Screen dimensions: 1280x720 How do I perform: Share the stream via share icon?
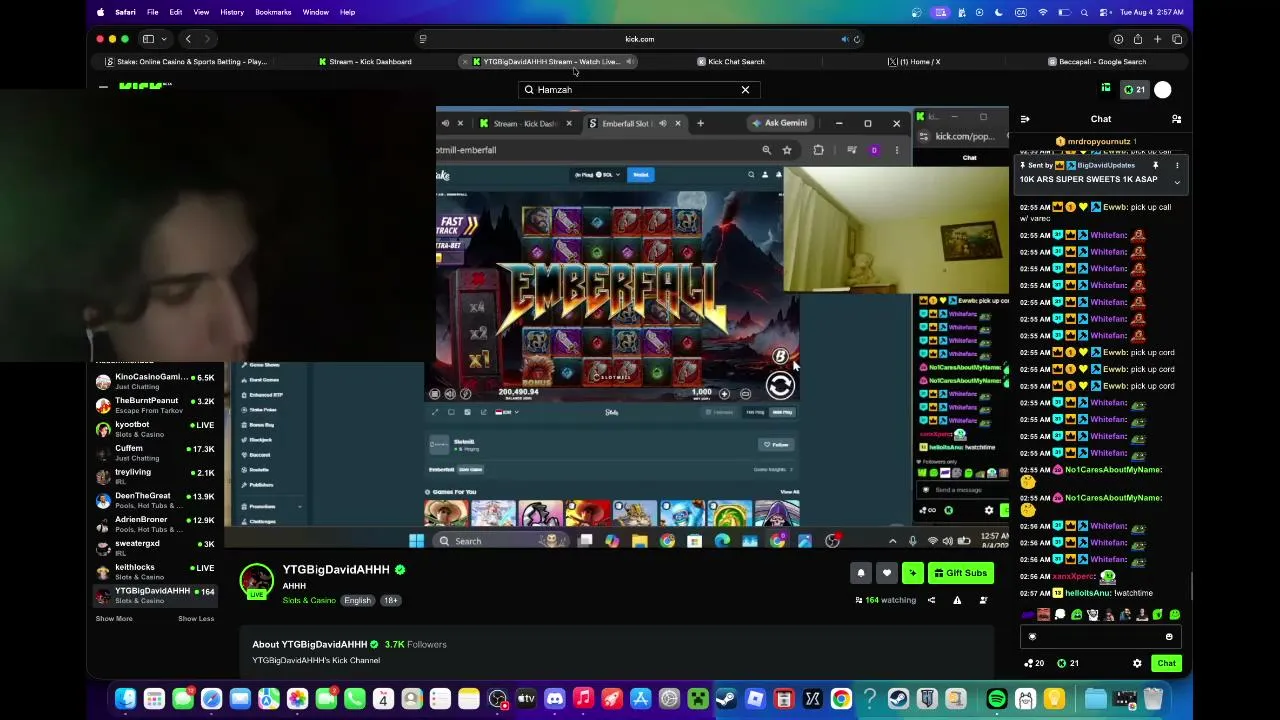(931, 600)
